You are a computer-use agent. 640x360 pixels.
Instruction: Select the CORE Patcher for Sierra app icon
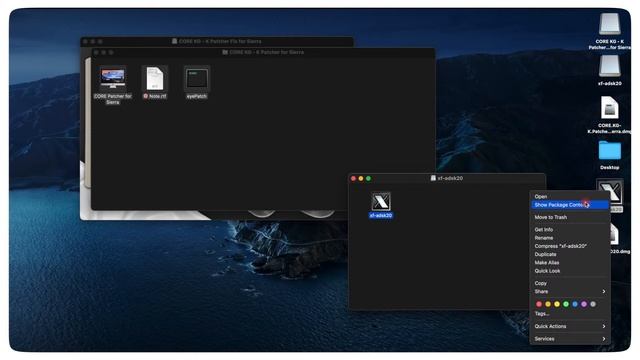[x=113, y=78]
